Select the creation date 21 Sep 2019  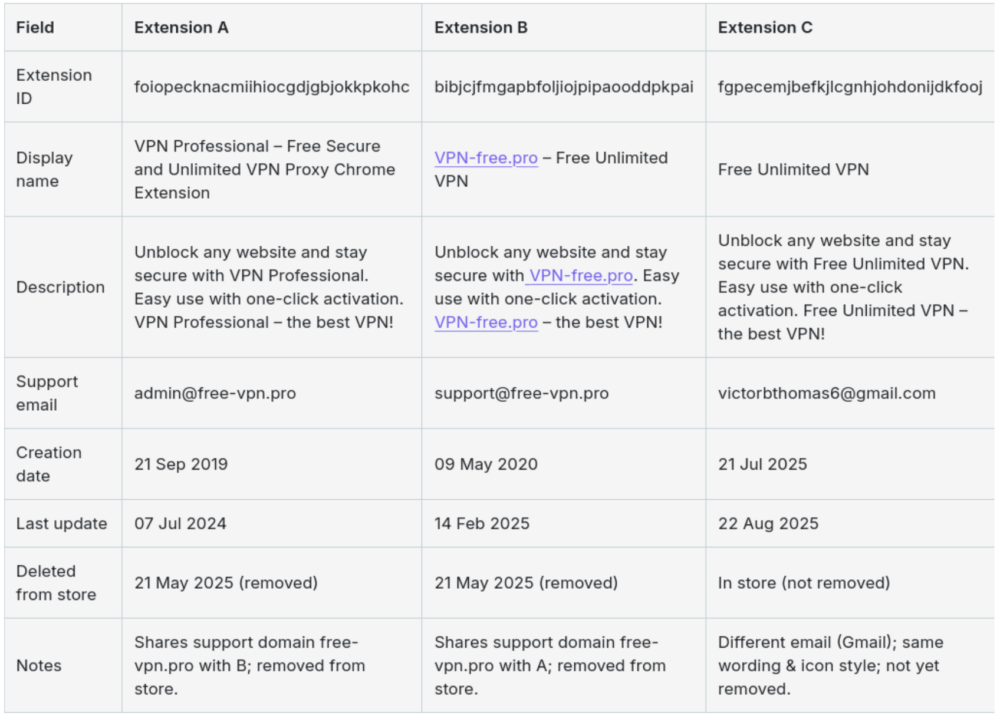click(181, 464)
